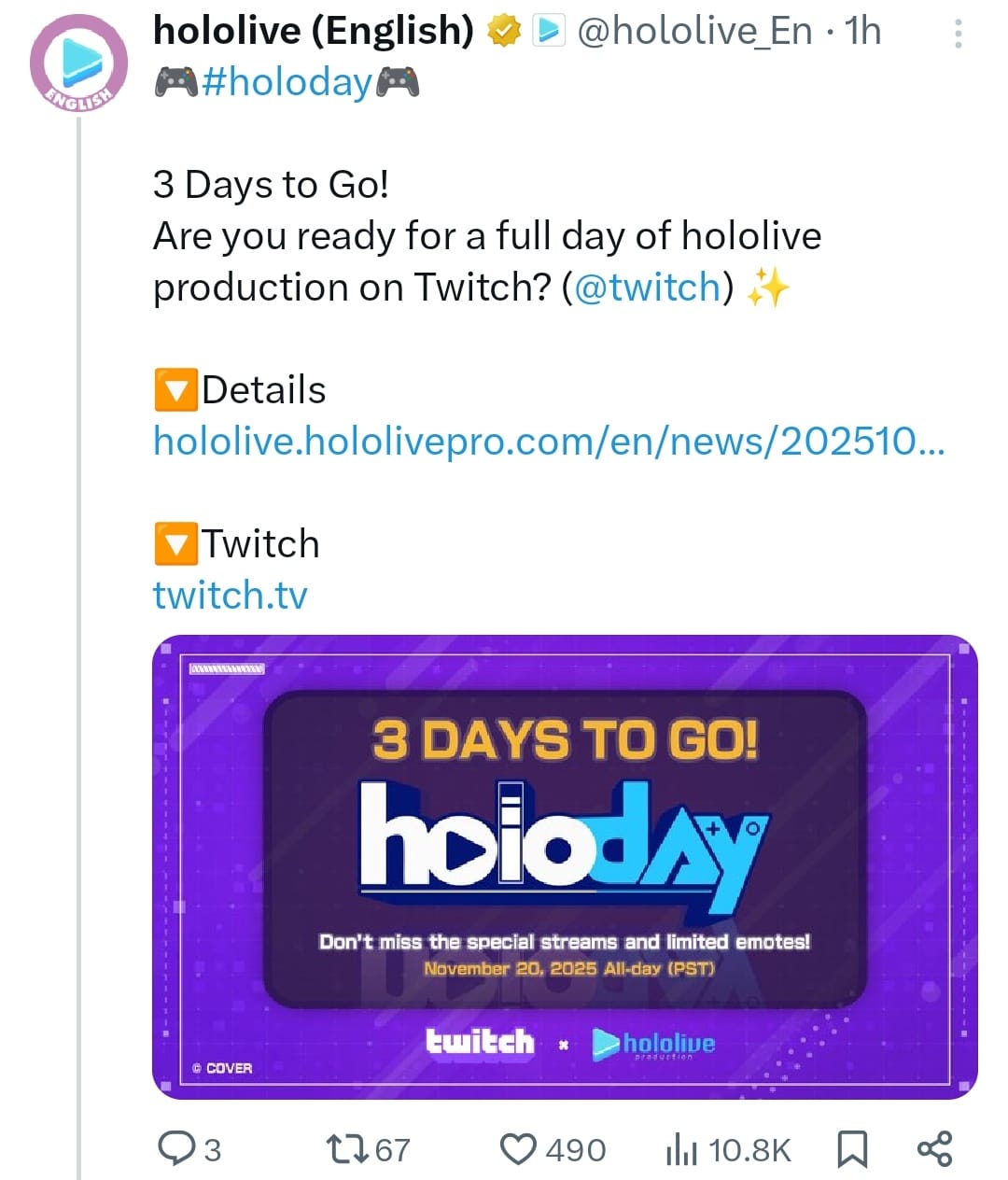Screen dimensions: 1008x1180
Task: Click the hololive (English) display name
Action: pos(315,32)
